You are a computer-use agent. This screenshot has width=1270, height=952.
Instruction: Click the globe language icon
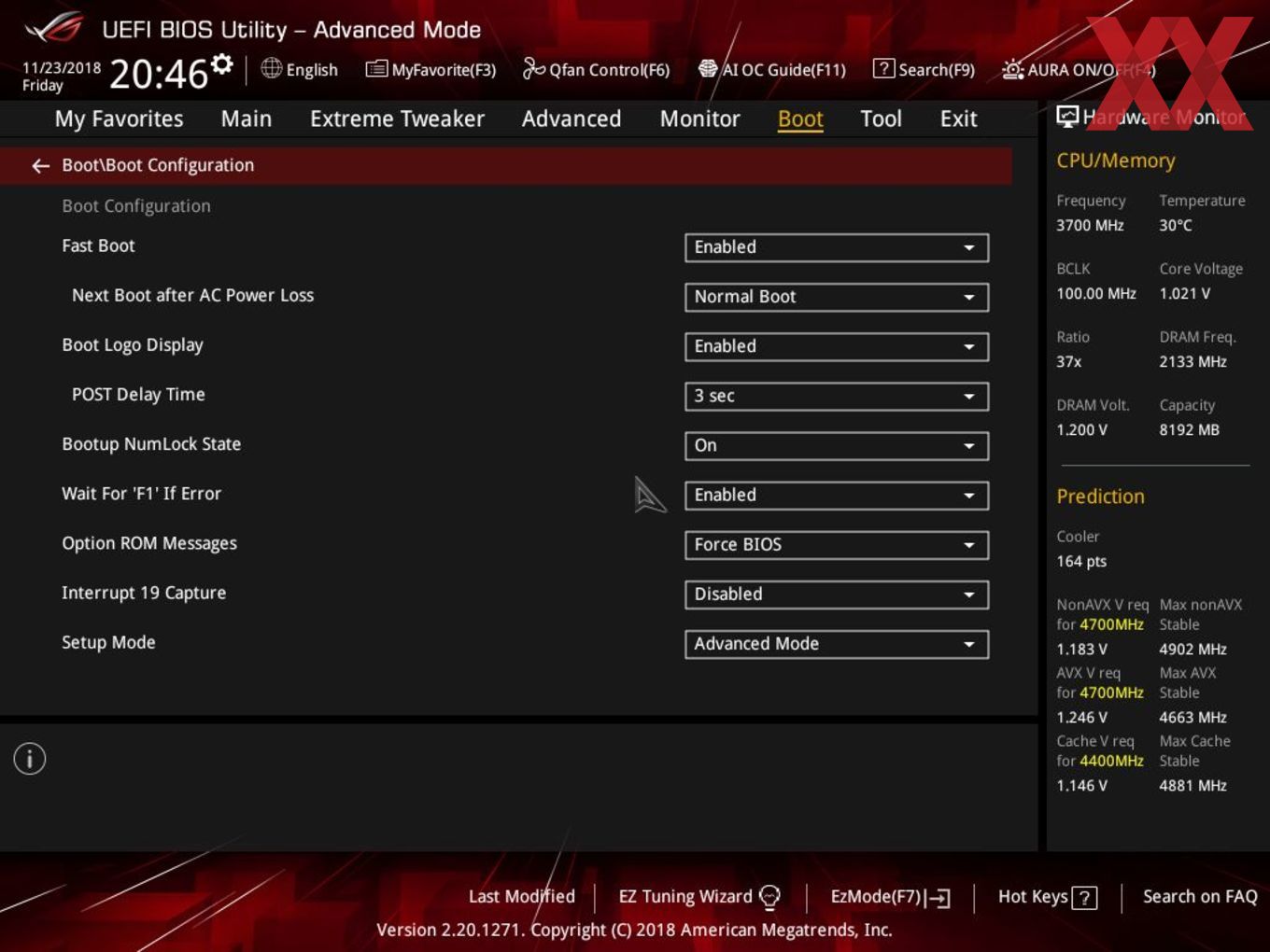click(x=271, y=68)
